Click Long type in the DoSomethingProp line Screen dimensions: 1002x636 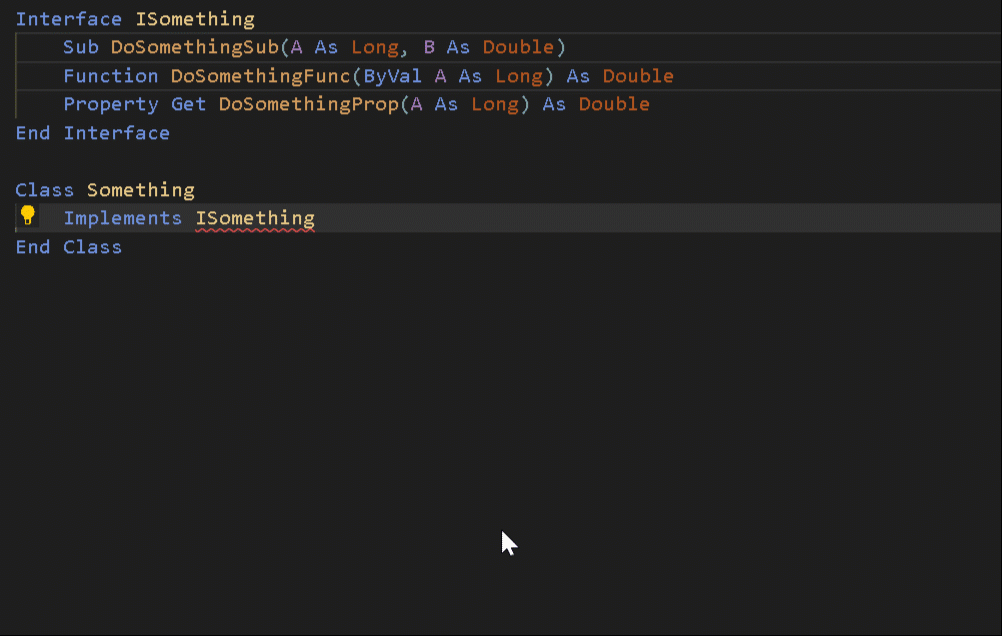point(495,104)
